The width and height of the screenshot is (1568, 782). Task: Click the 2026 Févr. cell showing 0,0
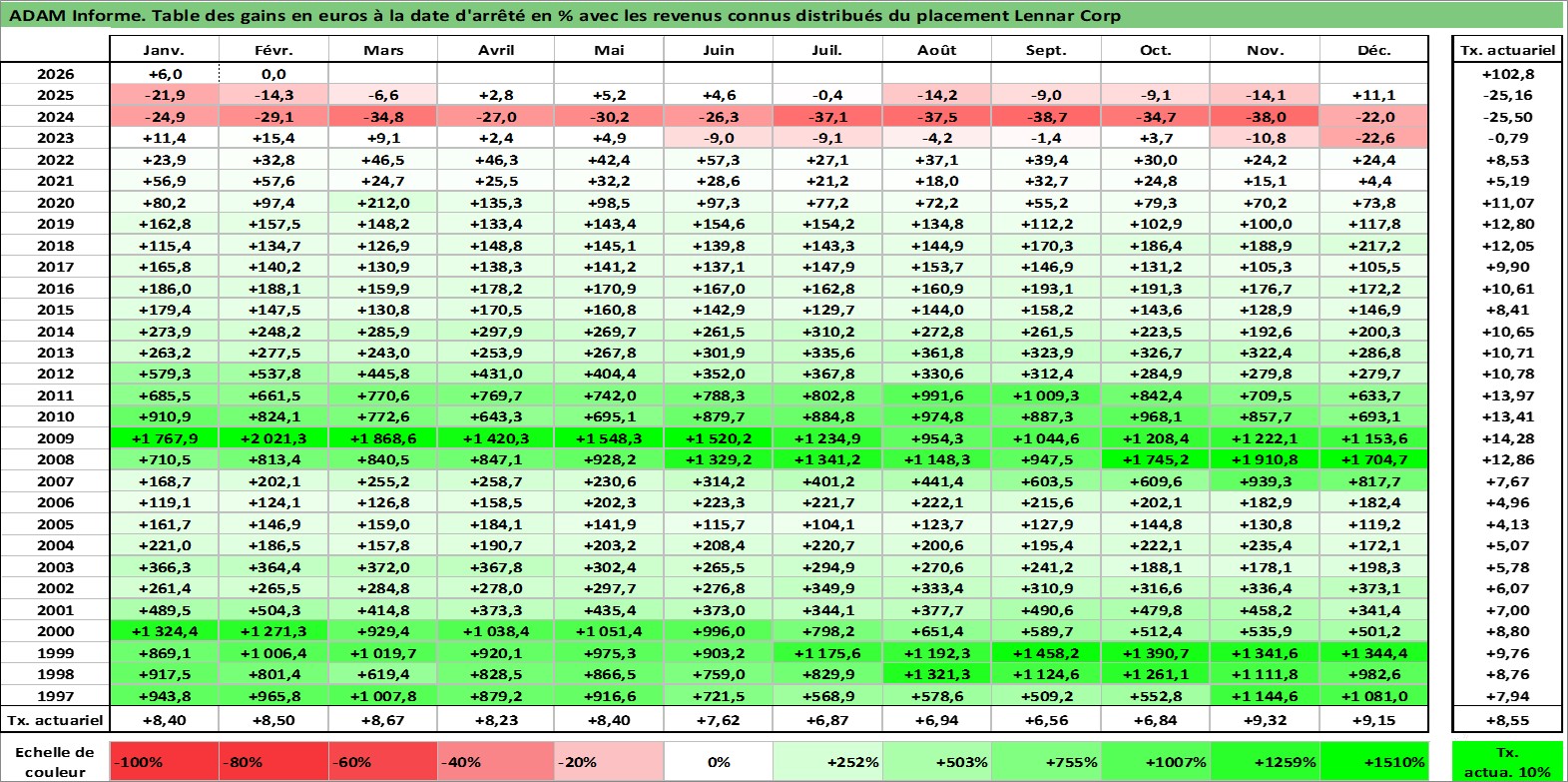point(273,74)
